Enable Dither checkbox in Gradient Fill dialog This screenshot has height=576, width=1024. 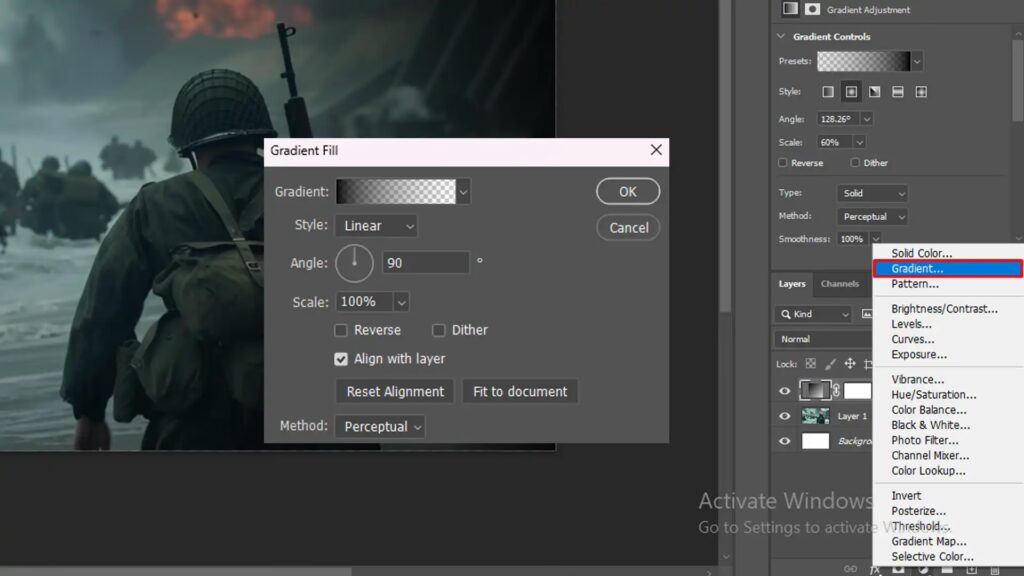point(439,330)
